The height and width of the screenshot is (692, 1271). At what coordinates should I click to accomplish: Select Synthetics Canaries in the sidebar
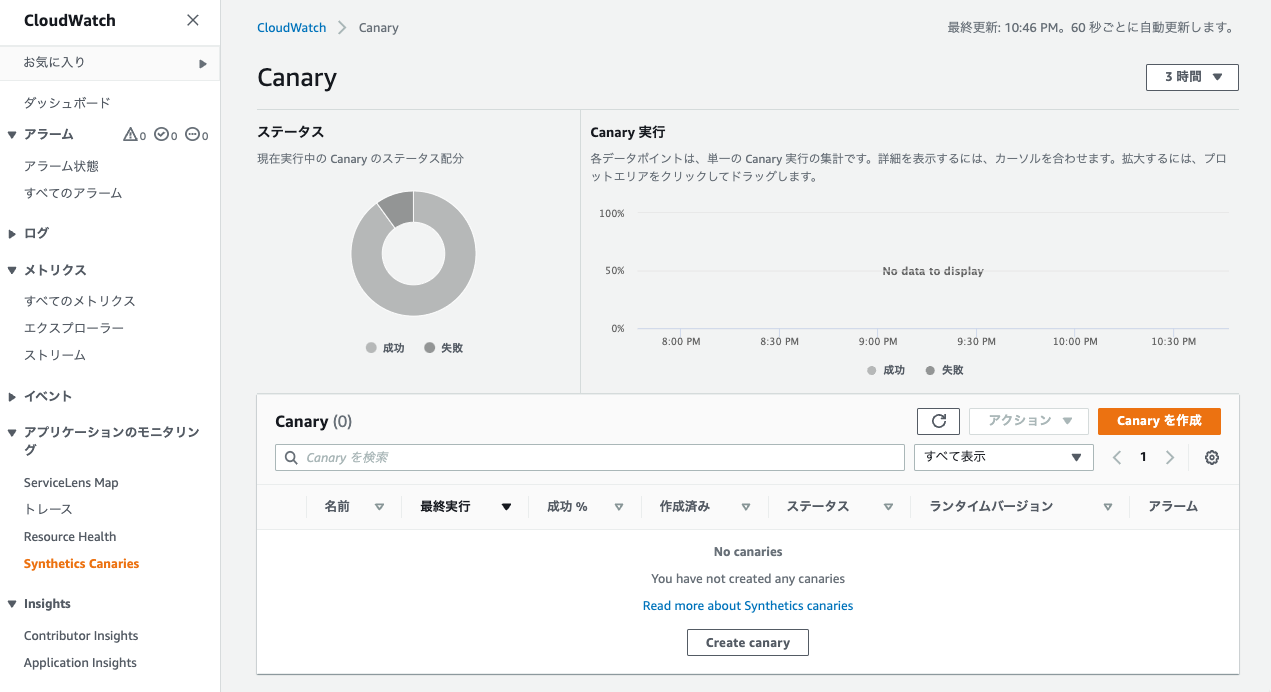pyautogui.click(x=82, y=564)
